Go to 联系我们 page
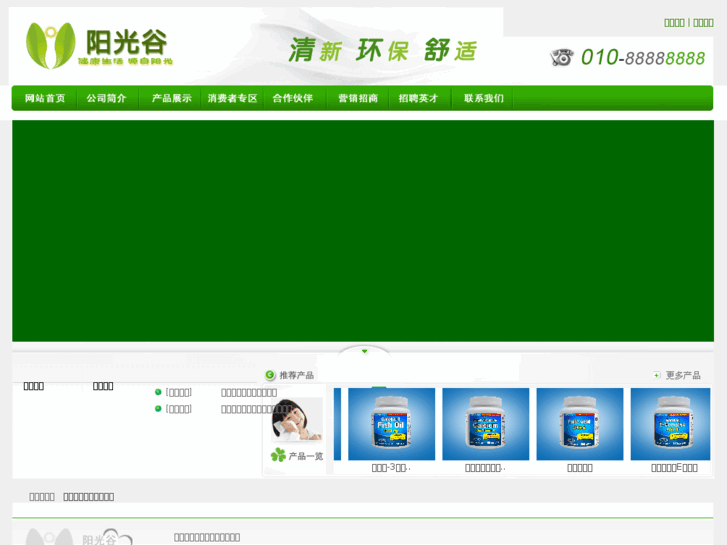The image size is (727, 545). pyautogui.click(x=484, y=98)
